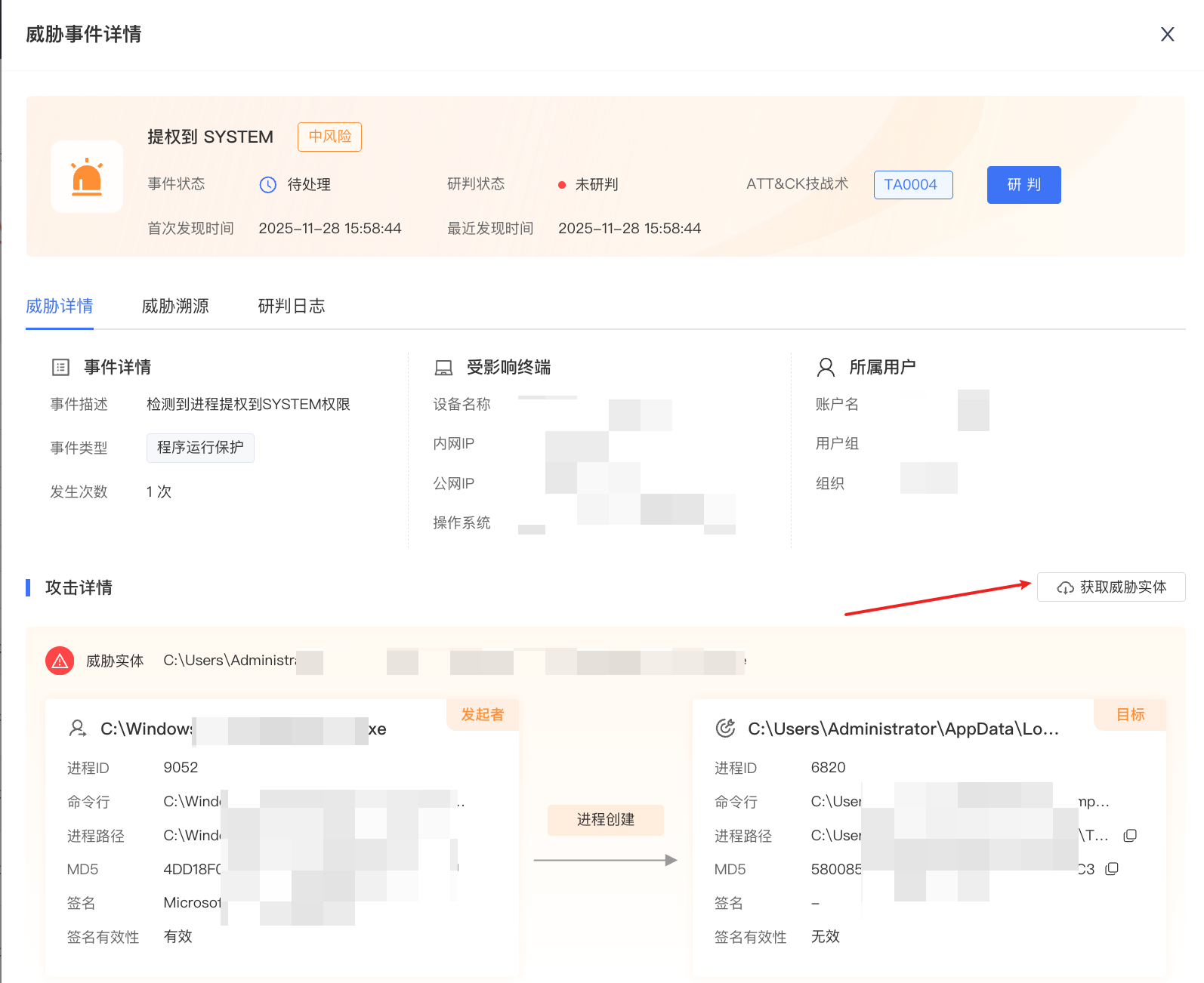Open the TA0004 ATT&CK technique tag
The height and width of the screenshot is (983, 1204).
pyautogui.click(x=912, y=185)
